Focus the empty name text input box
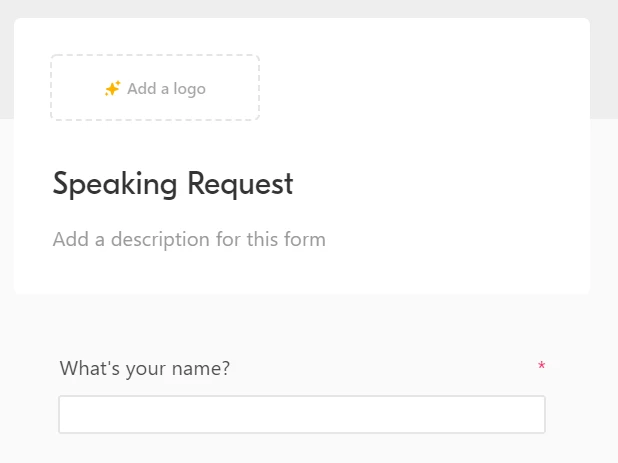The height and width of the screenshot is (463, 618). [302, 415]
